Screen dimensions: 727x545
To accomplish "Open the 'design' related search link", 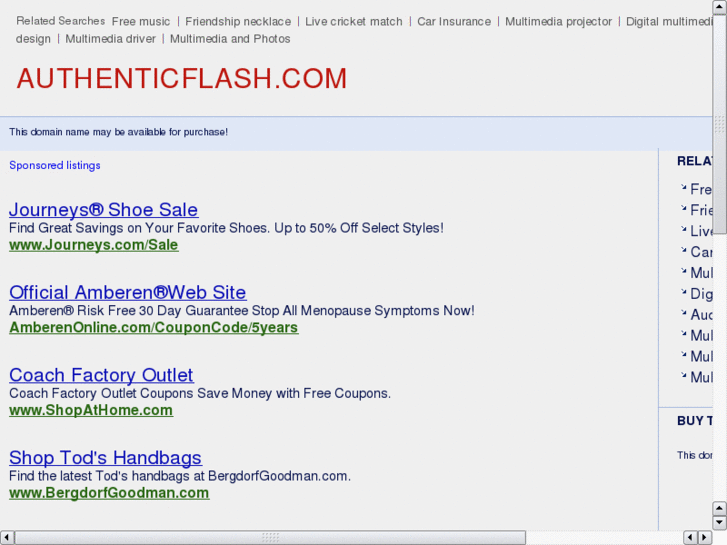I will coord(33,39).
